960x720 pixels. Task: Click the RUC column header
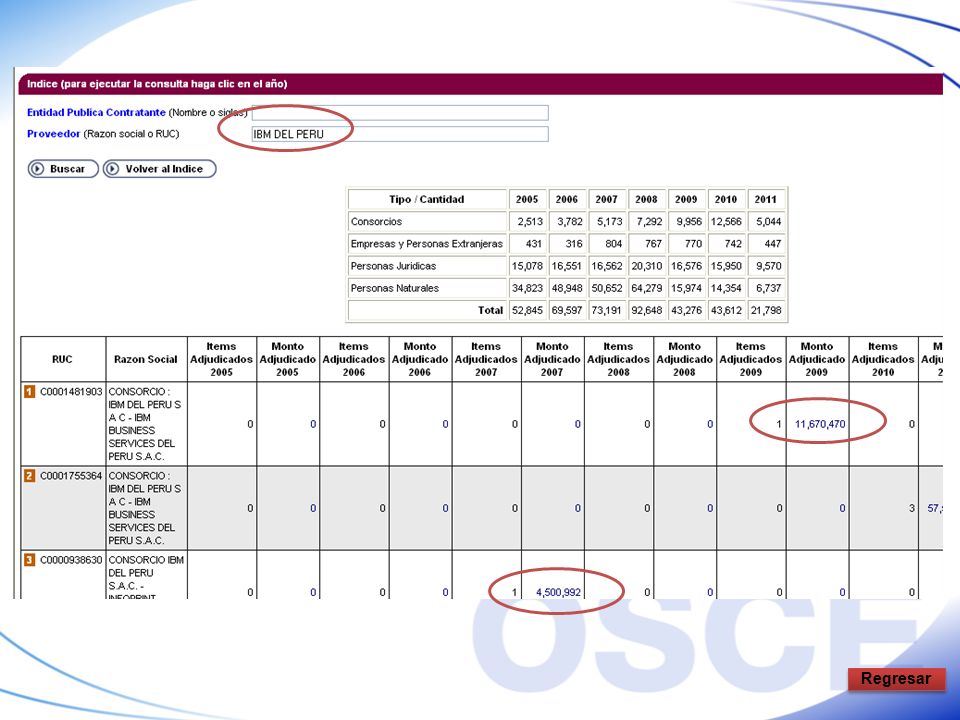(62, 359)
